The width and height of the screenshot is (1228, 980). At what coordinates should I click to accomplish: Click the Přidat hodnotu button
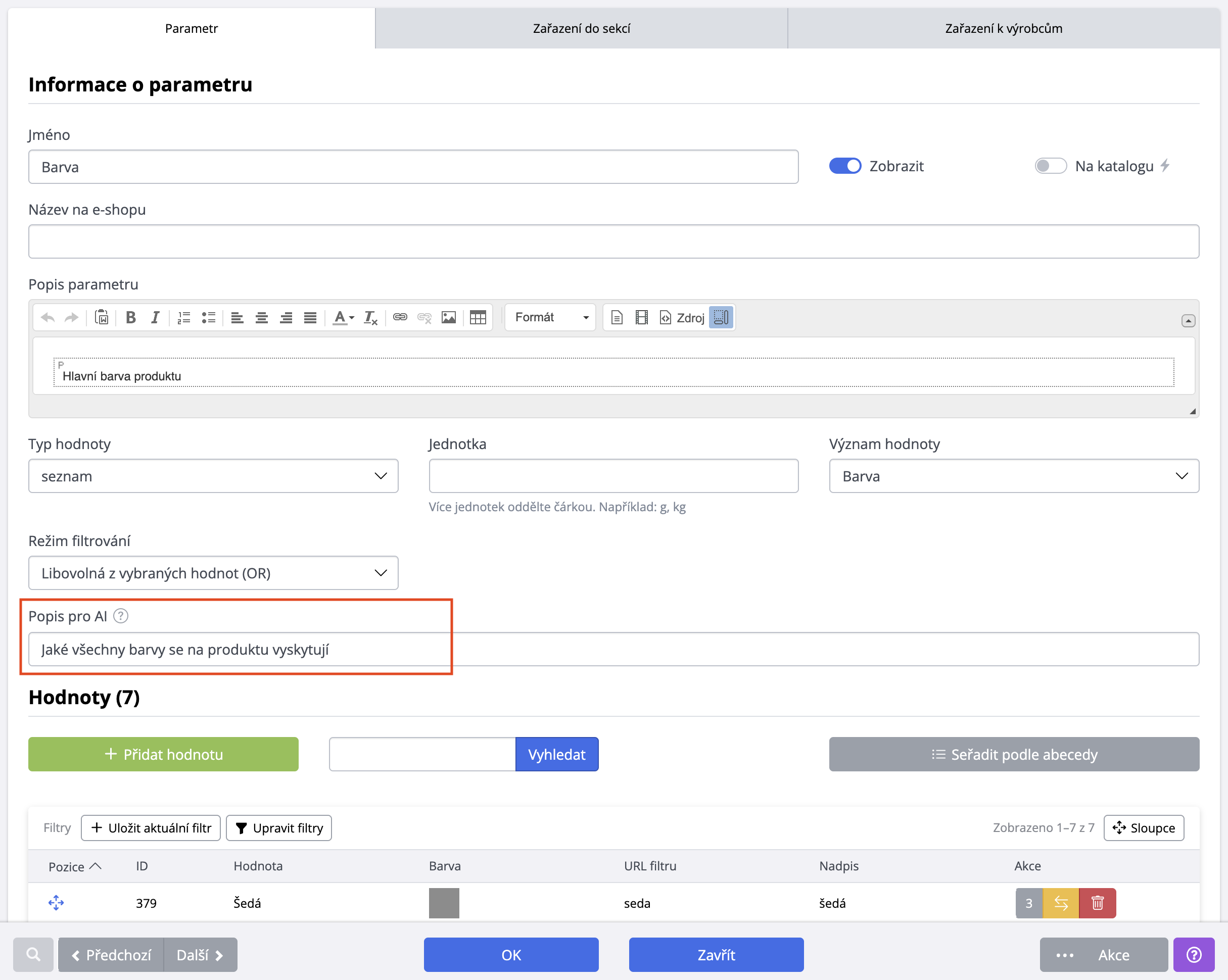pos(163,754)
